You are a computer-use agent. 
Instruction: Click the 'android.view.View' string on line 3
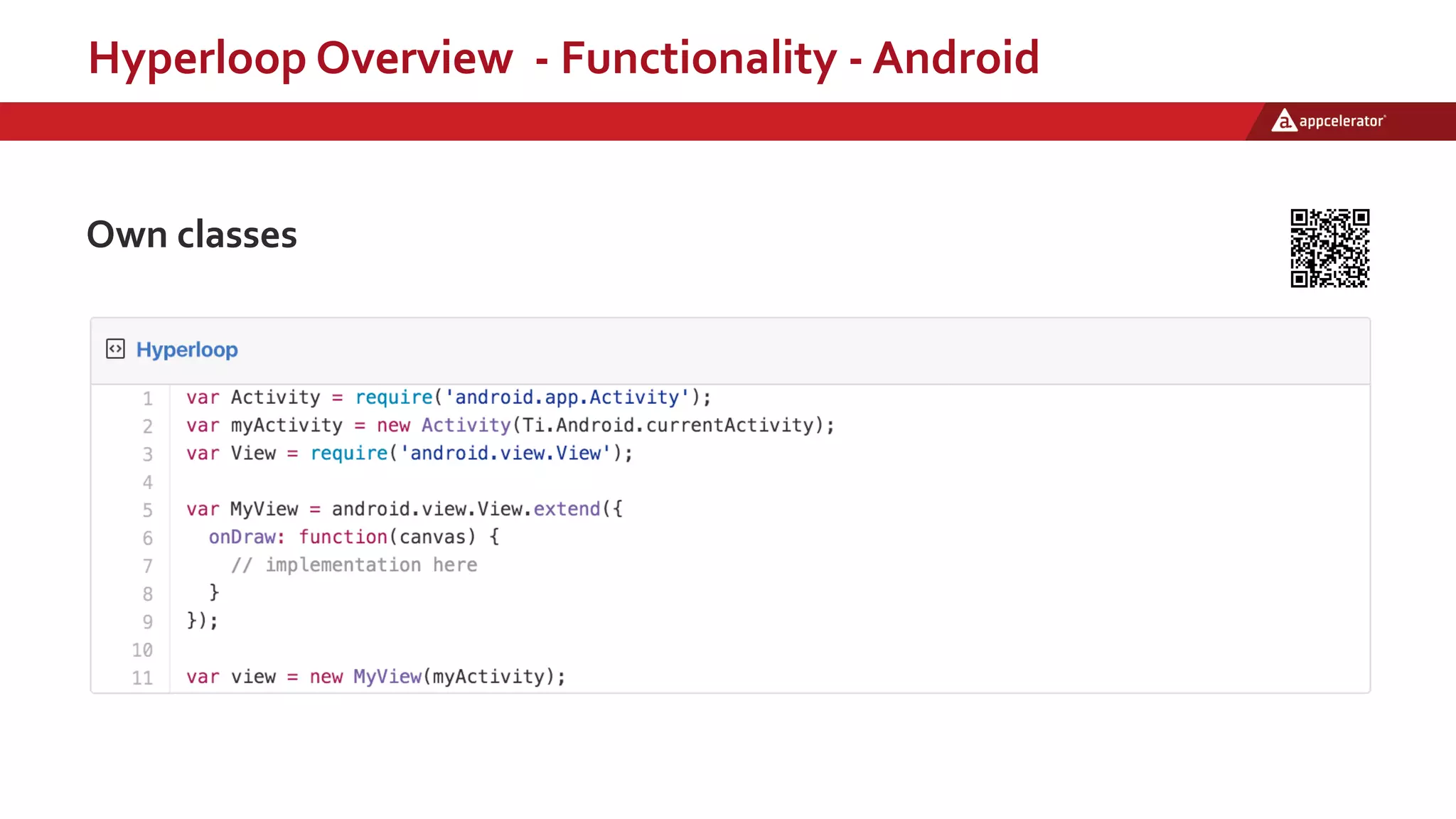click(505, 454)
